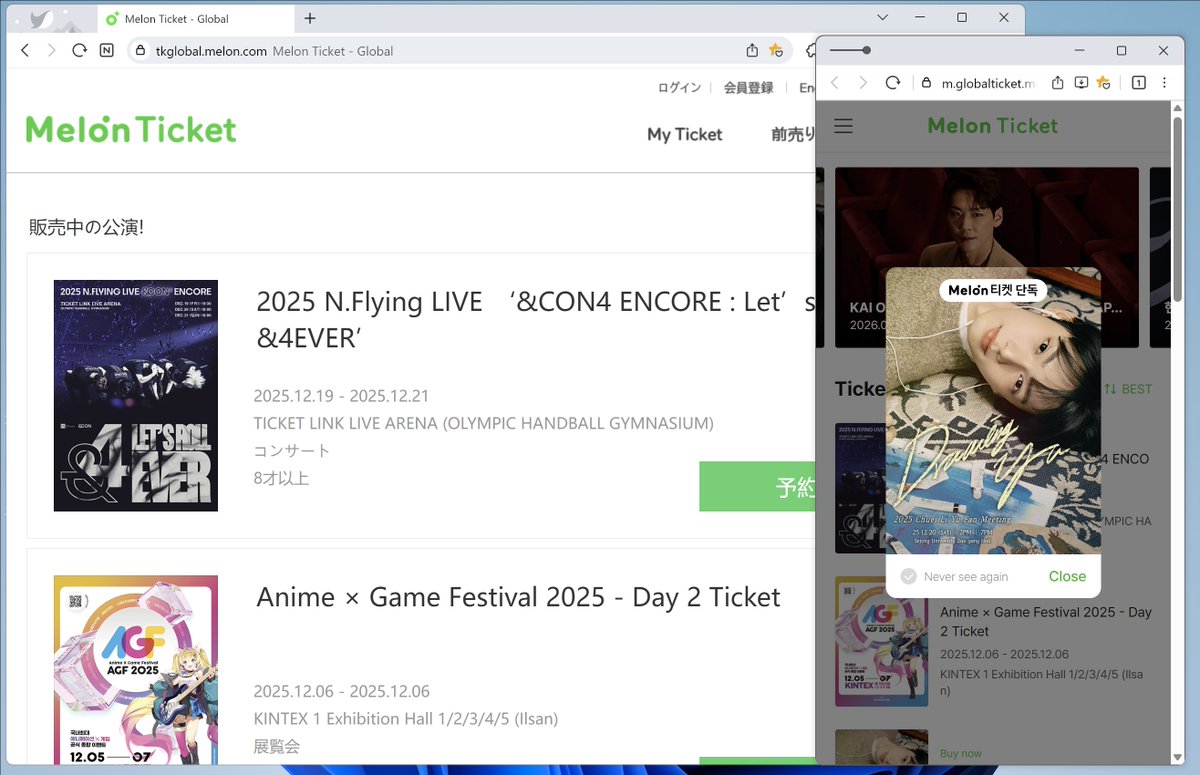This screenshot has height=775, width=1200.
Task: Bookmark the m.globalticket page with star
Action: (1104, 82)
